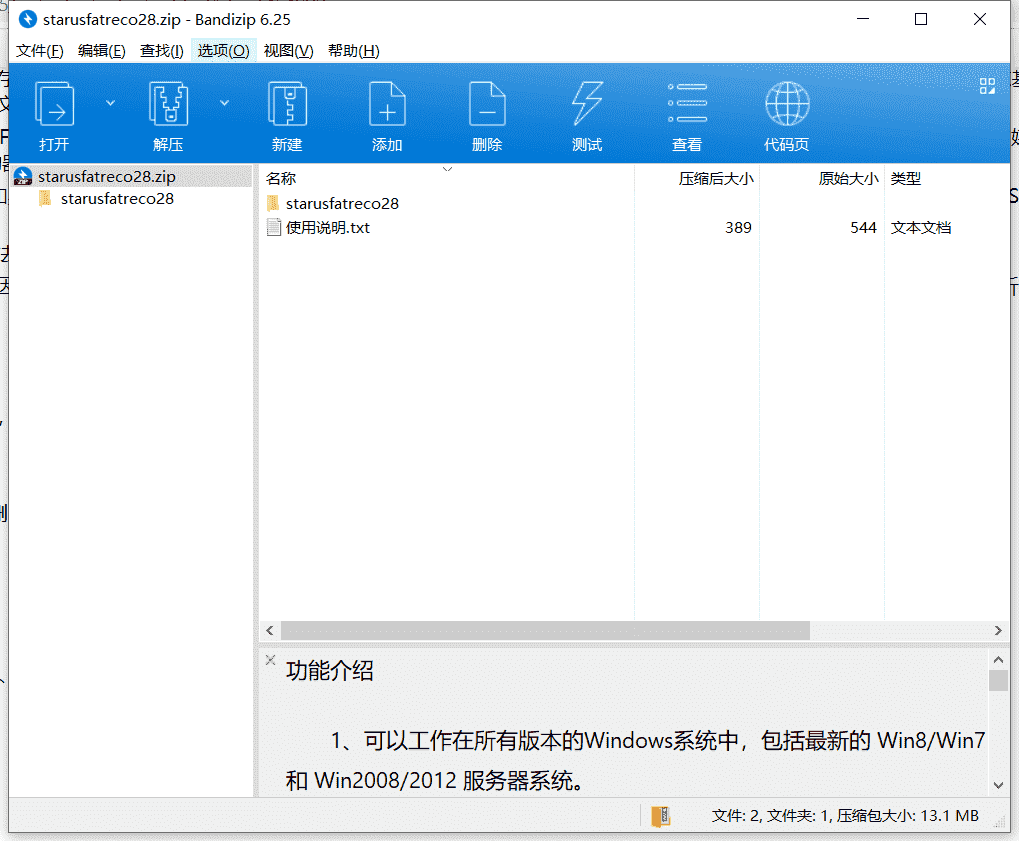1019x841 pixels.
Task: Open the 选项(O) menu
Action: pyautogui.click(x=224, y=51)
